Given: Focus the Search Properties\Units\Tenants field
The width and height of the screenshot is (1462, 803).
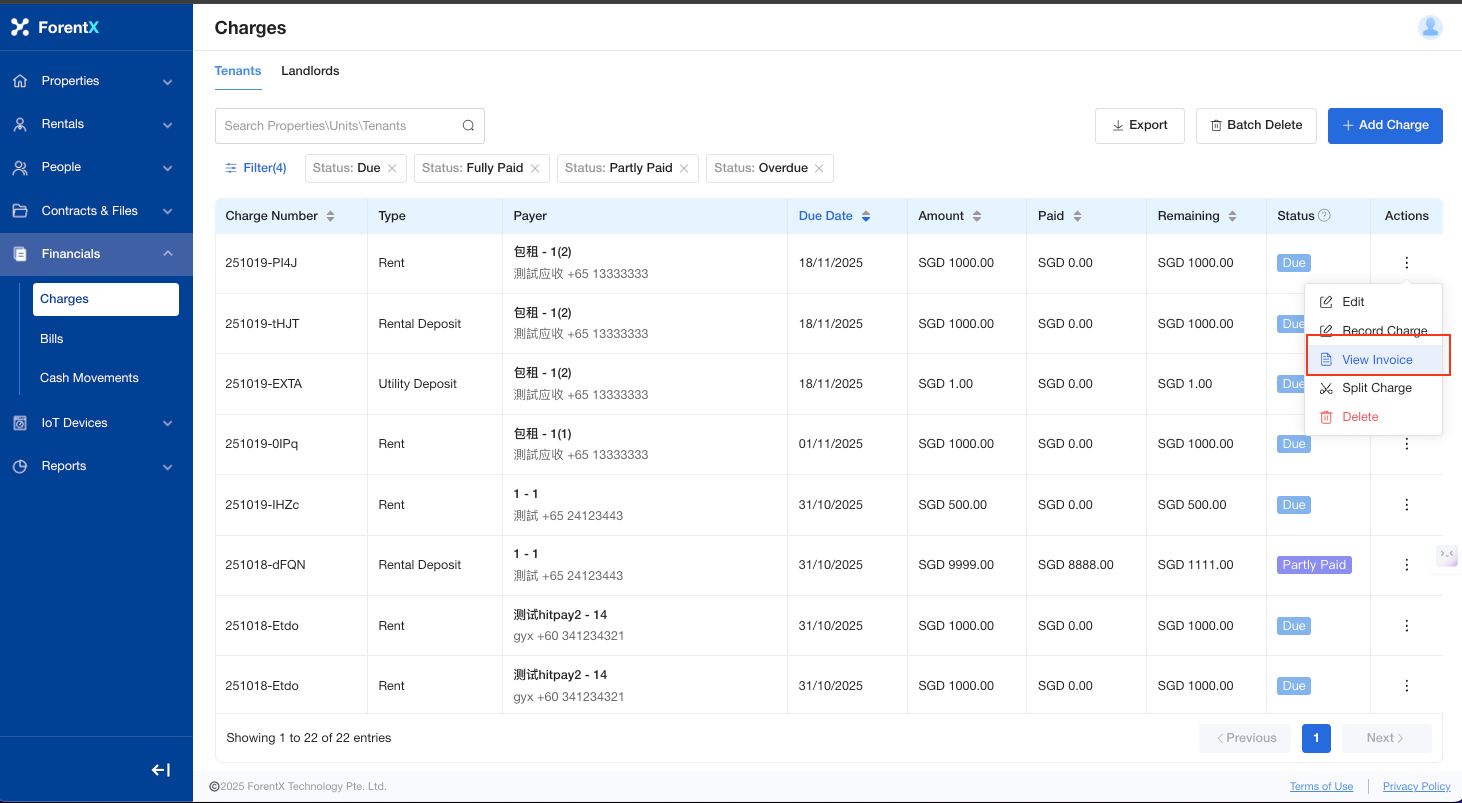Looking at the screenshot, I should 338,126.
